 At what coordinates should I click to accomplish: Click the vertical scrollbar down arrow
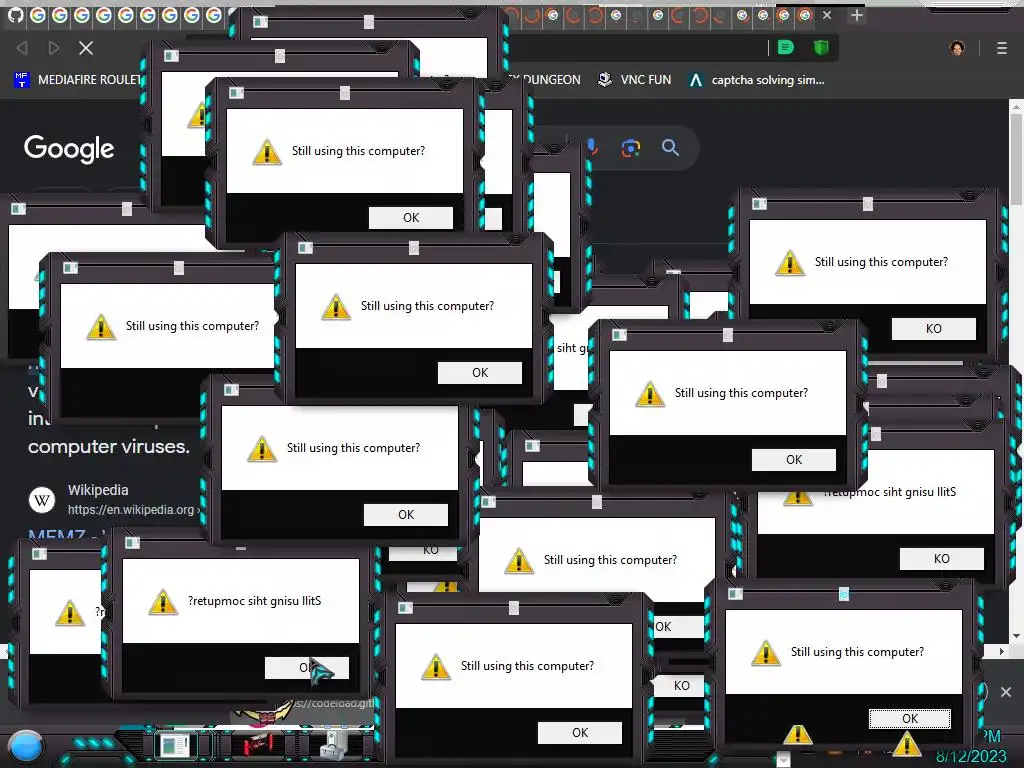click(1016, 635)
